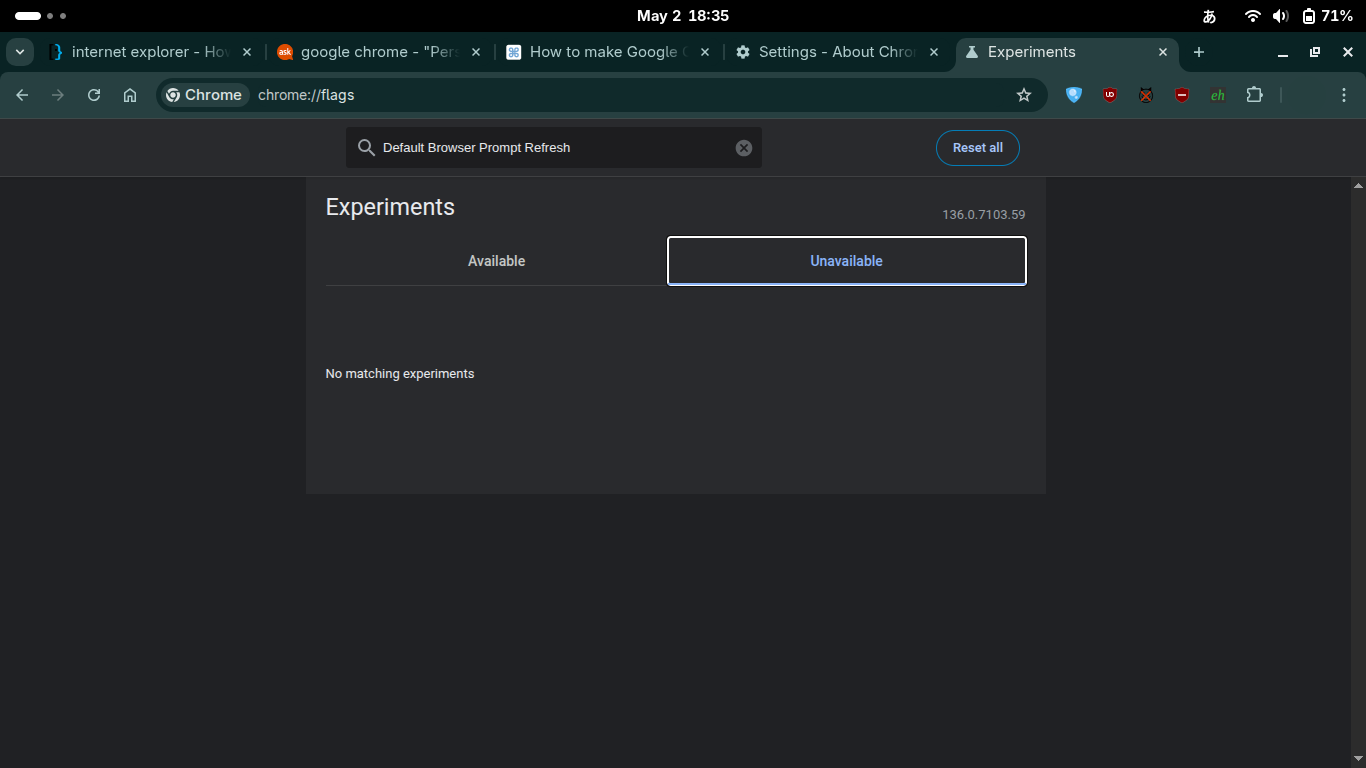
Task: Open the home page button
Action: 130,95
